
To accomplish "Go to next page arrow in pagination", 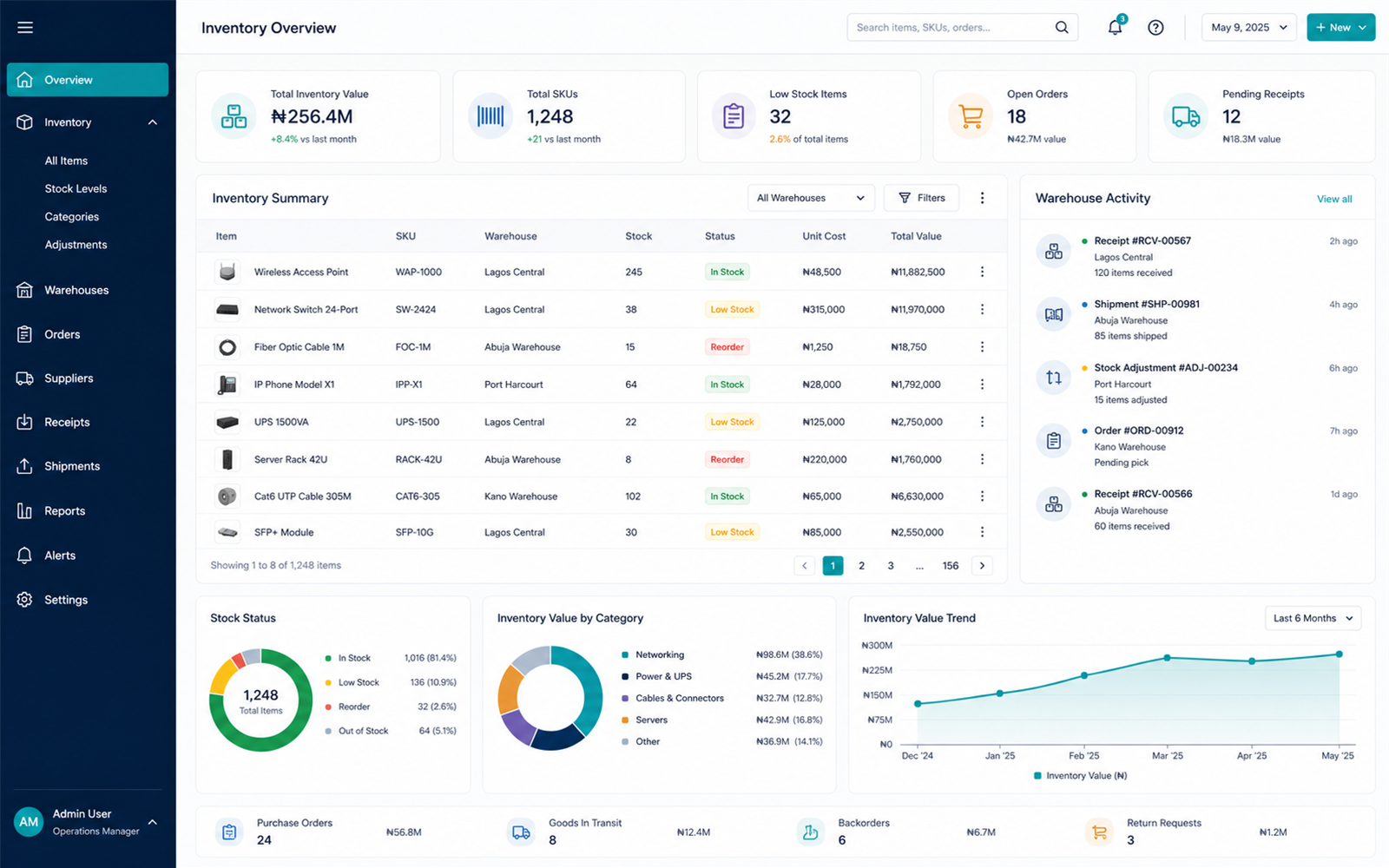I will point(982,566).
